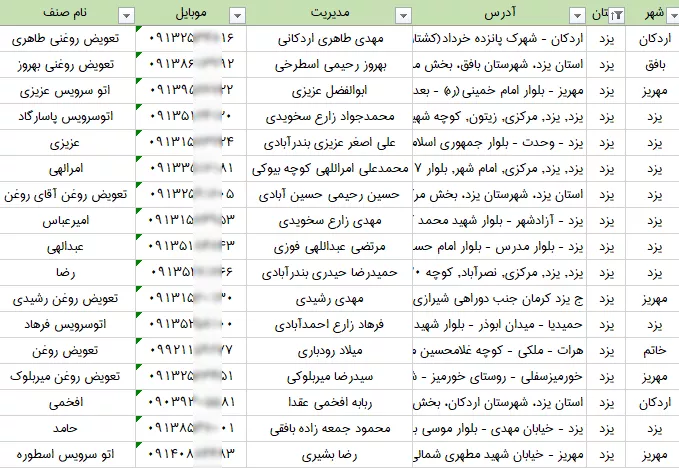Screen dimensions: 679x468
Task: Select manager cell سیدرضا میربلوکی
Action: pyautogui.click(x=330, y=377)
